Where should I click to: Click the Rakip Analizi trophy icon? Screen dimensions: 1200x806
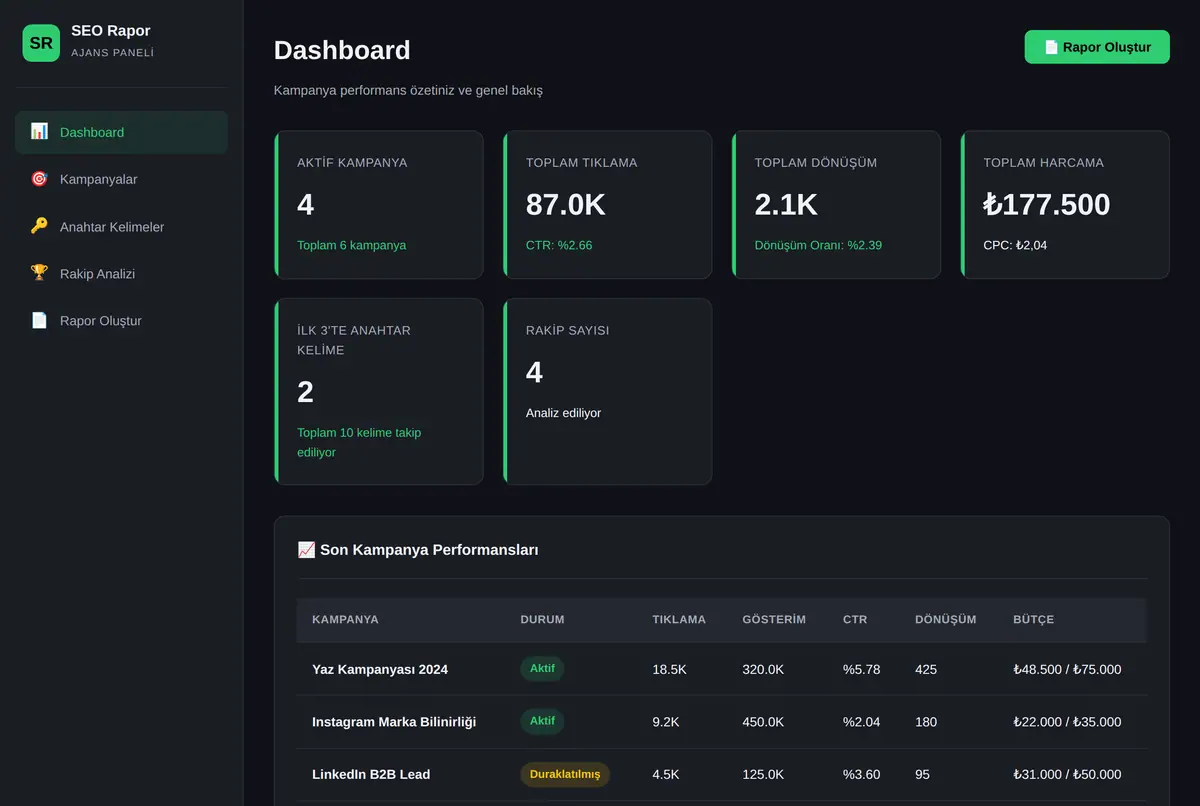coord(39,273)
